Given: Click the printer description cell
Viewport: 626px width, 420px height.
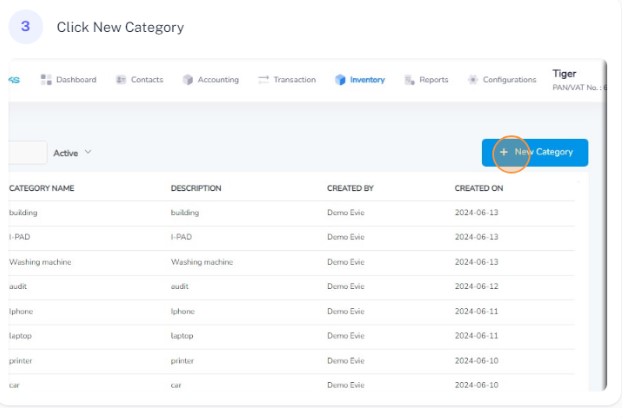Looking at the screenshot, I should [182, 361].
